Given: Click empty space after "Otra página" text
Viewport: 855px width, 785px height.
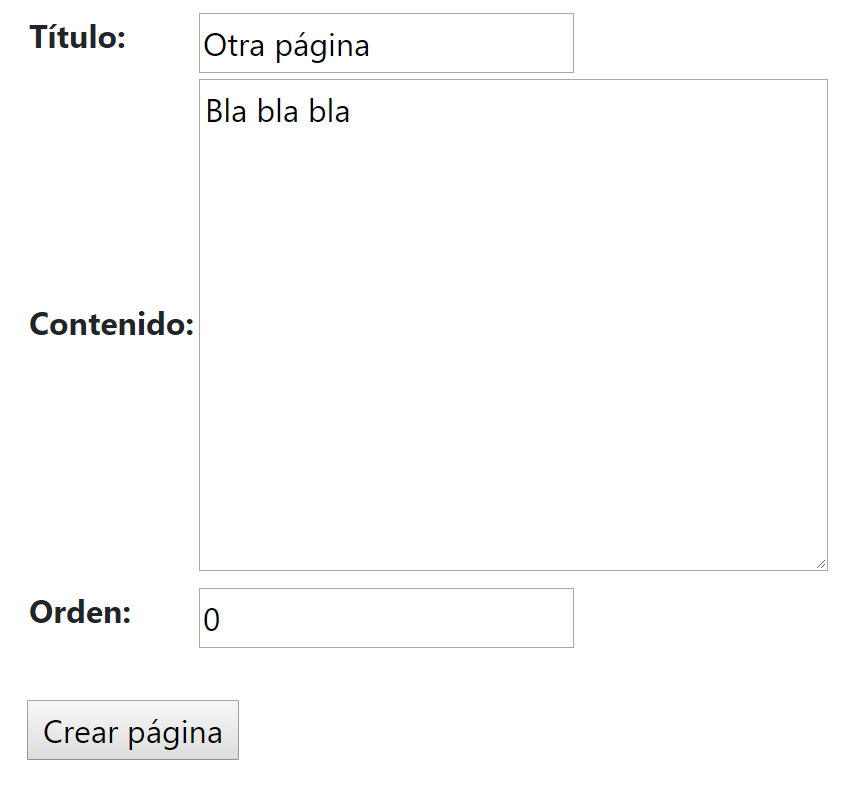Looking at the screenshot, I should (472, 44).
